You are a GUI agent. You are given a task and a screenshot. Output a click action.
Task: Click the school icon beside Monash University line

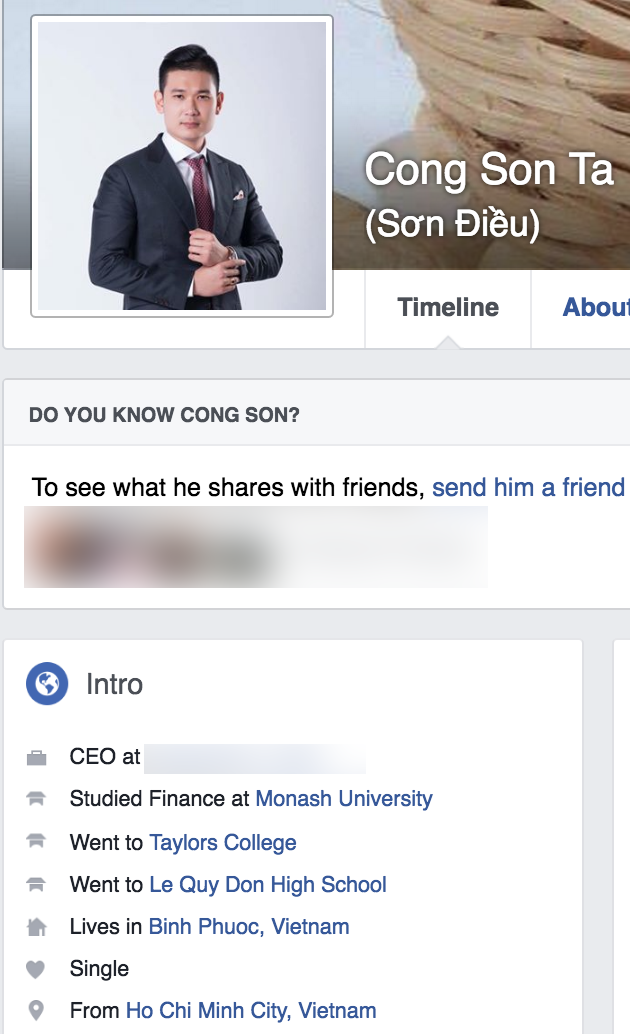(37, 799)
